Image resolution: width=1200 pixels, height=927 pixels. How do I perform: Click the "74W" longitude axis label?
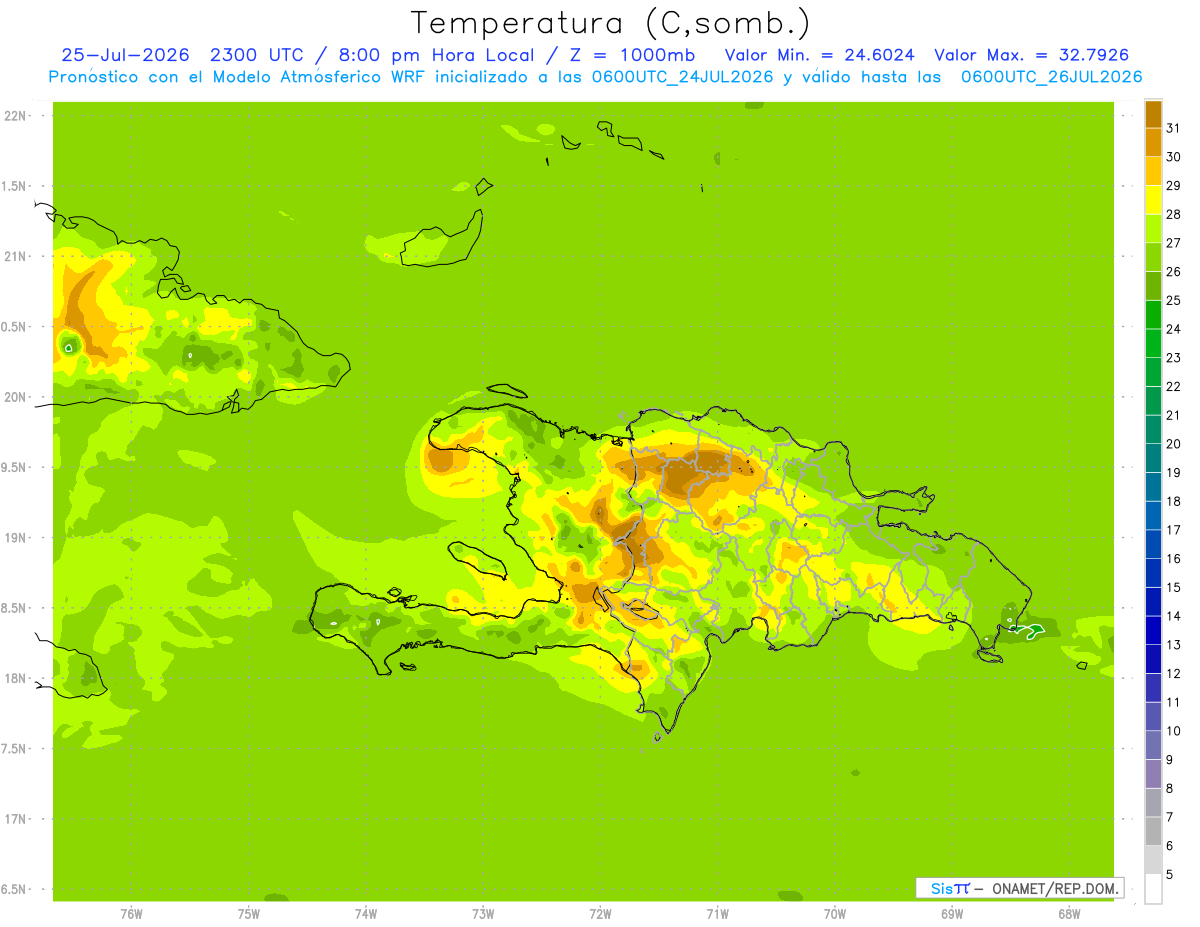point(366,914)
